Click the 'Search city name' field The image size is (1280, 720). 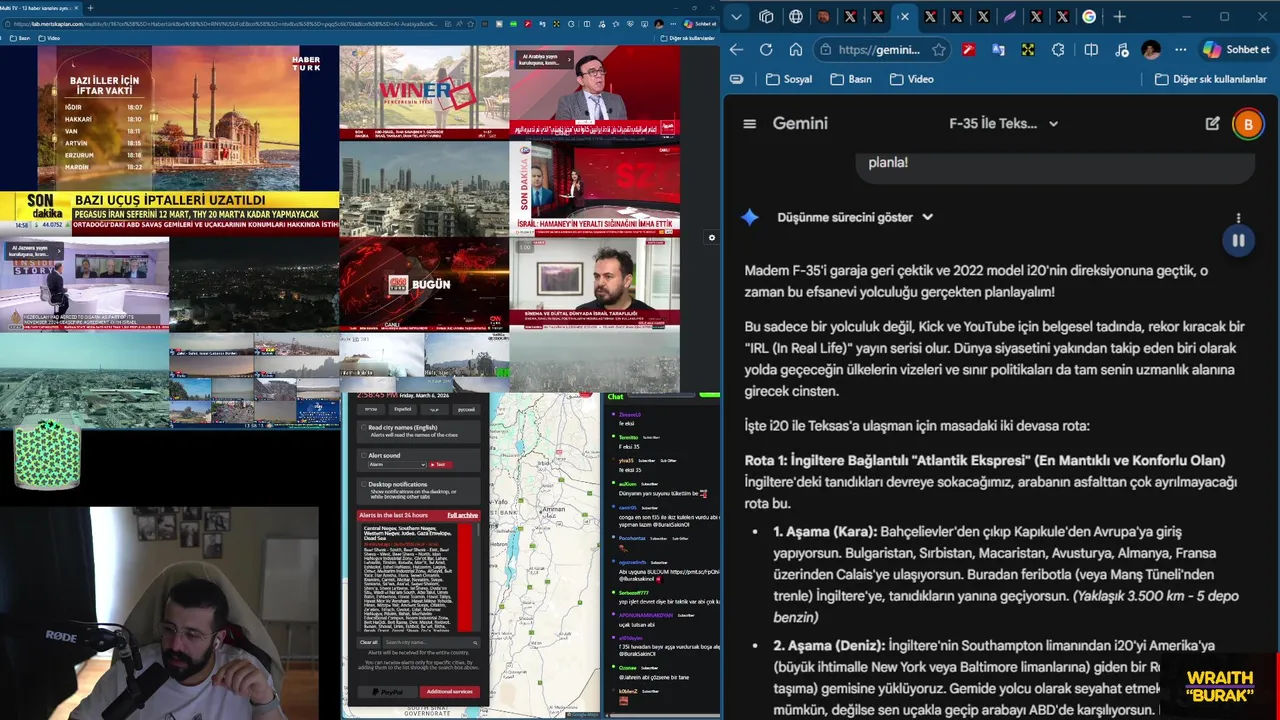[x=430, y=642]
